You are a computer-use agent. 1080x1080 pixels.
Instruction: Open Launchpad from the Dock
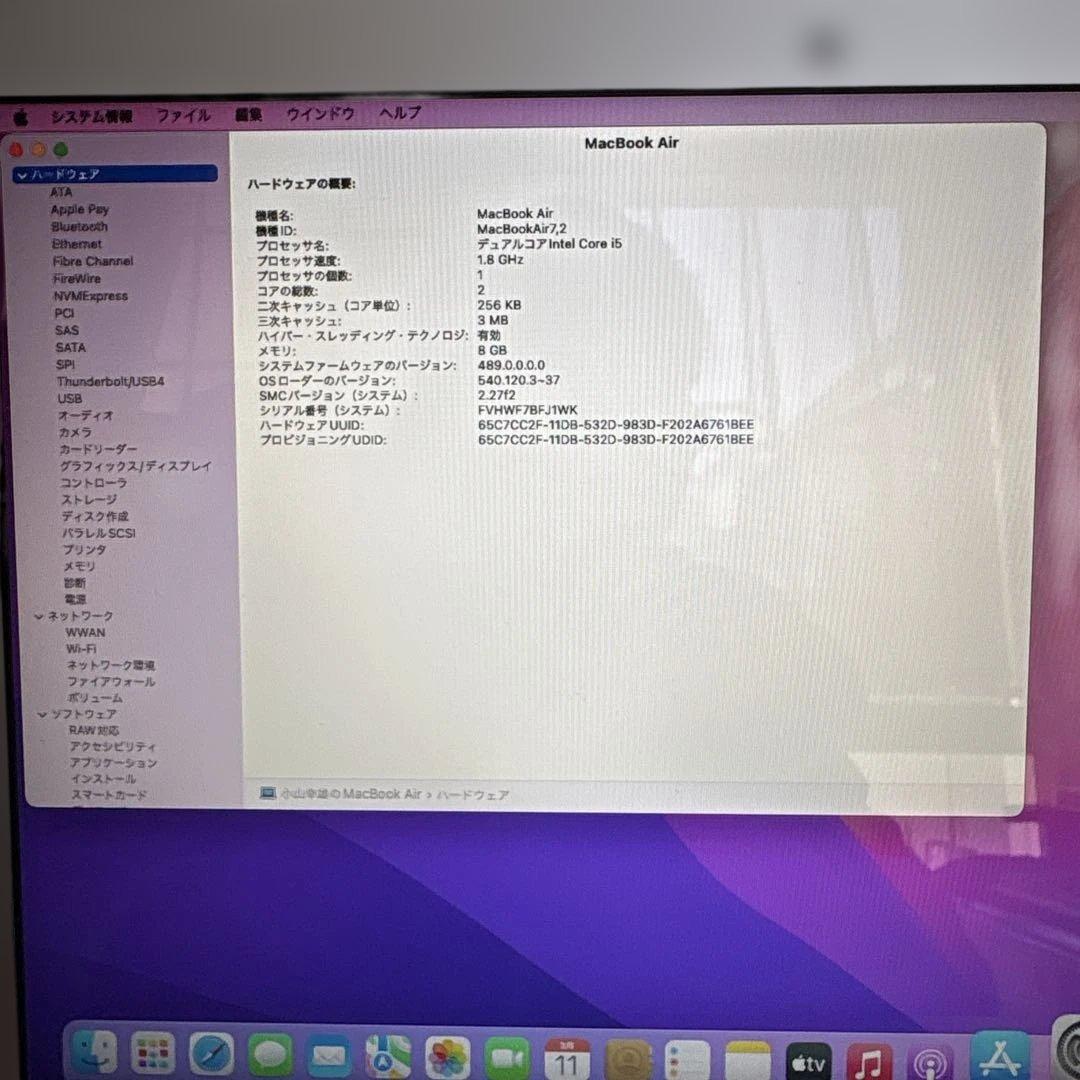152,1054
